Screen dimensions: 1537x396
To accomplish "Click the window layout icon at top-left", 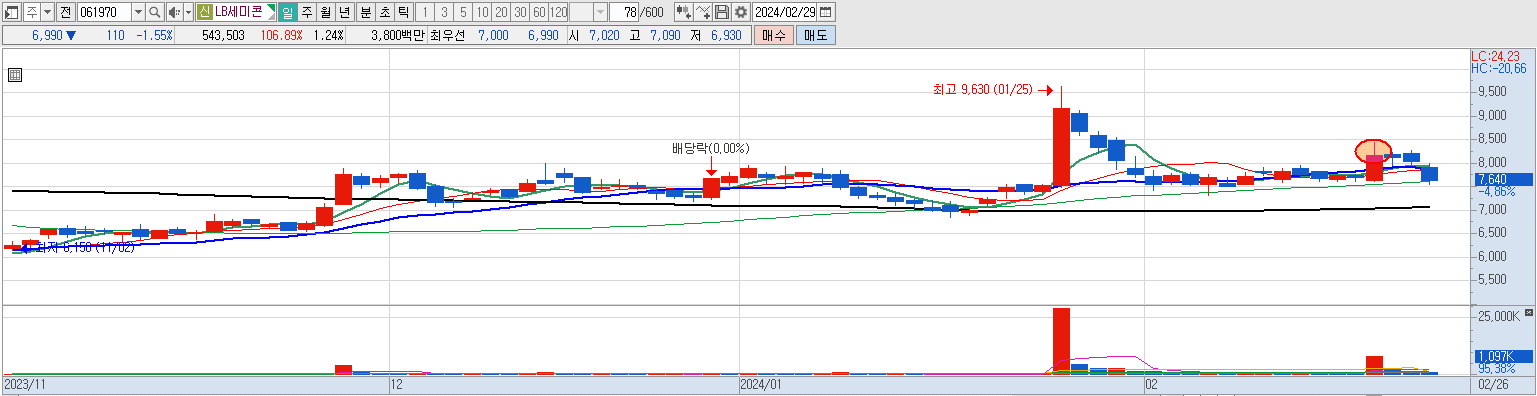I will (x=12, y=12).
